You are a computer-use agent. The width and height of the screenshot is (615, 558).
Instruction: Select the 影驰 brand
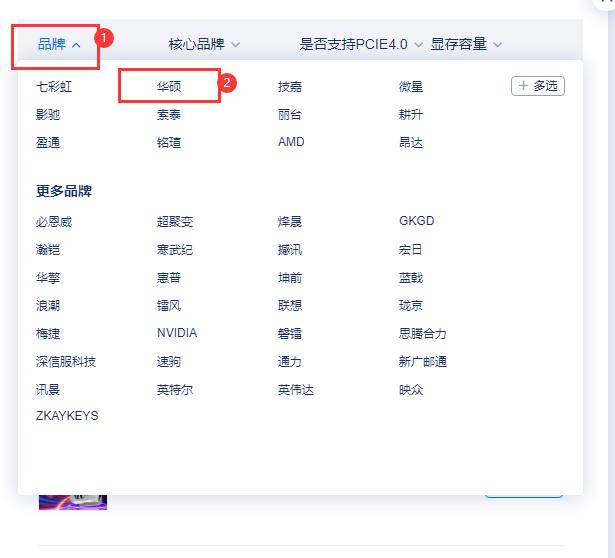[48, 115]
